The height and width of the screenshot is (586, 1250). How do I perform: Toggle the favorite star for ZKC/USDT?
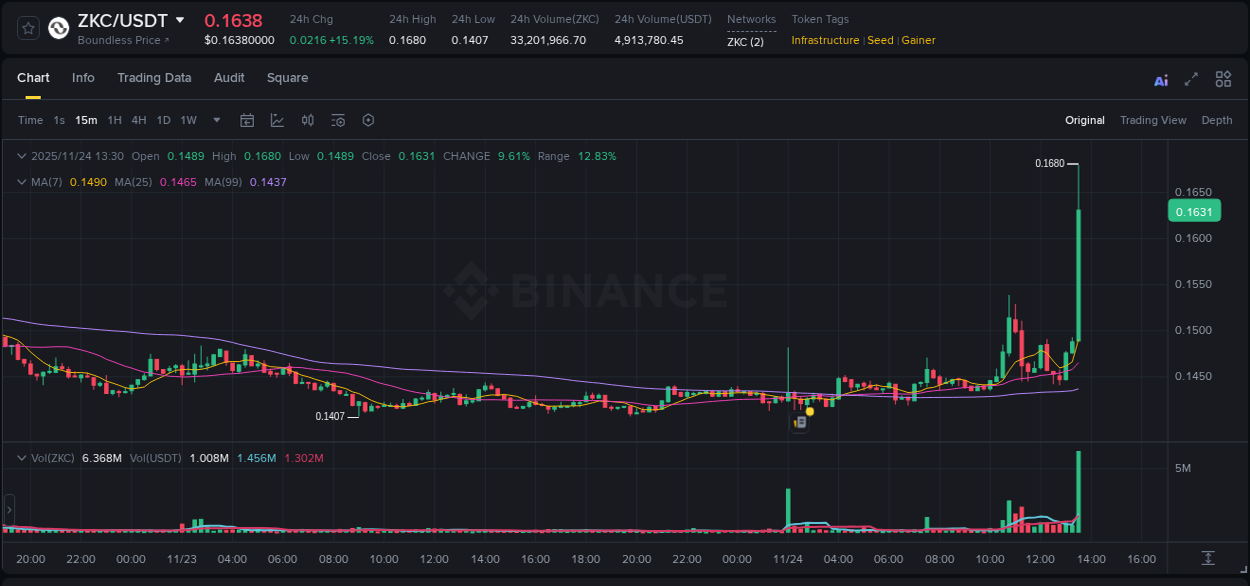[28, 27]
